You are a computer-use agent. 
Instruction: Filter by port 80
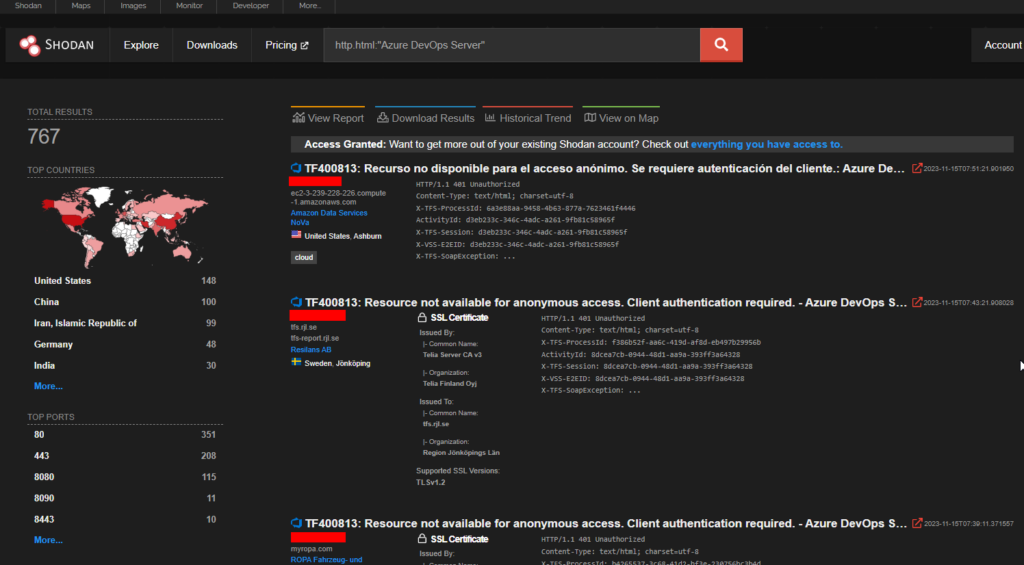[x=125, y=434]
